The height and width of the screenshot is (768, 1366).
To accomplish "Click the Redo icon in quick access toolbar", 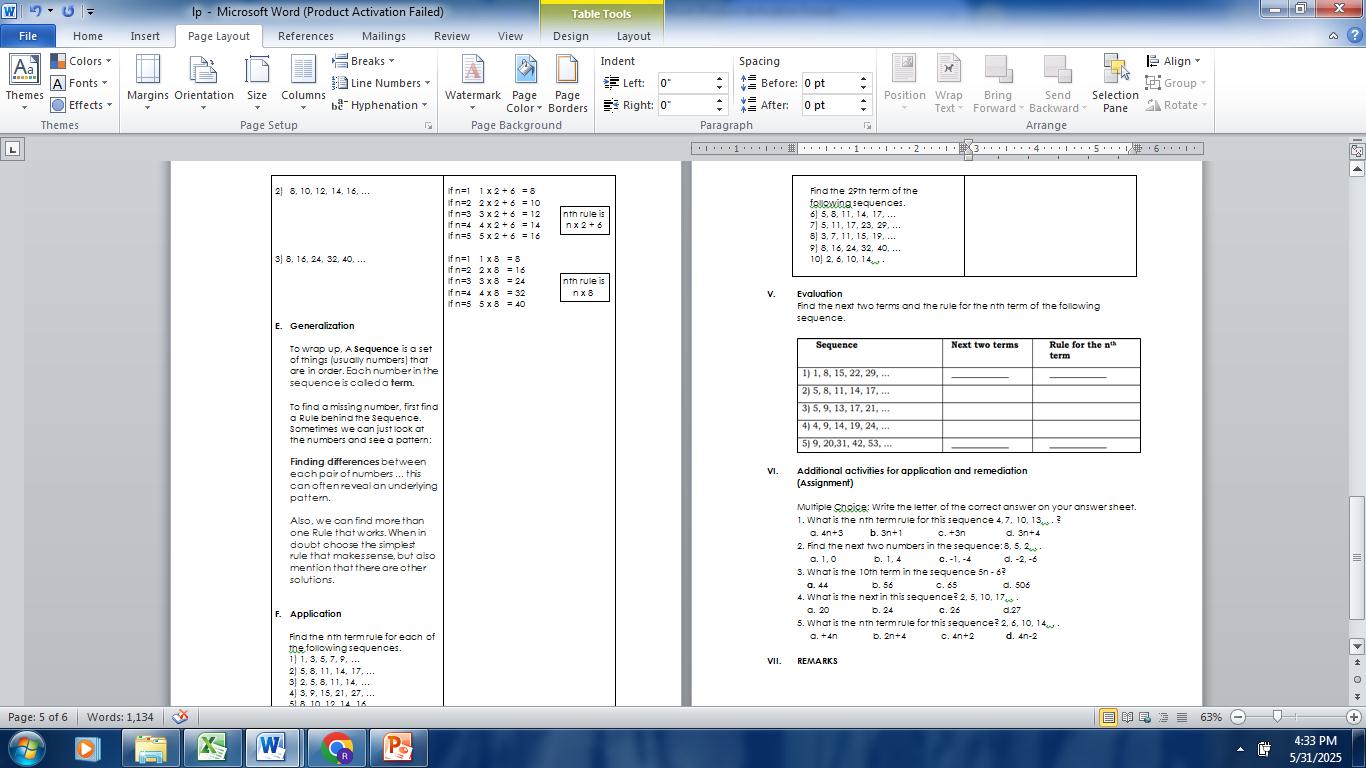I will tap(68, 11).
